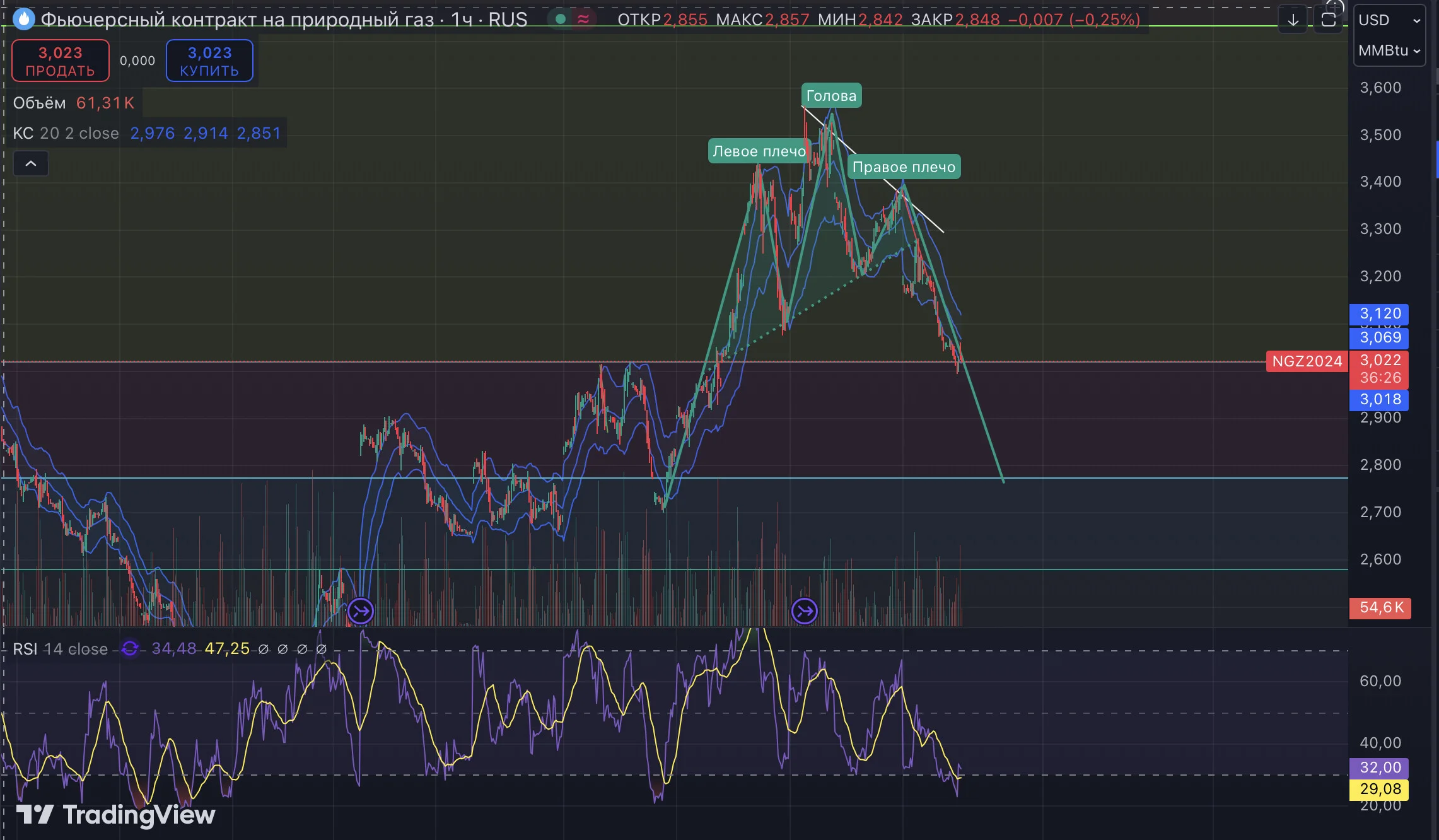Click the Голова pattern label
This screenshot has height=840, width=1439.
tap(832, 96)
